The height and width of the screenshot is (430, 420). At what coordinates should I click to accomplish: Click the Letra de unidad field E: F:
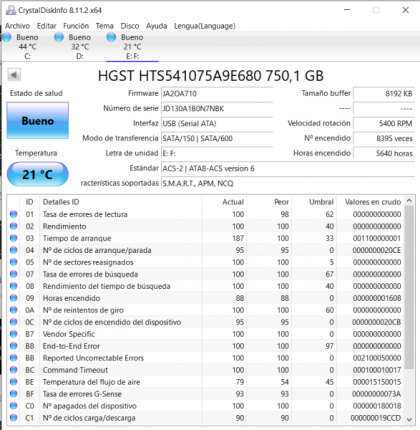tap(217, 153)
